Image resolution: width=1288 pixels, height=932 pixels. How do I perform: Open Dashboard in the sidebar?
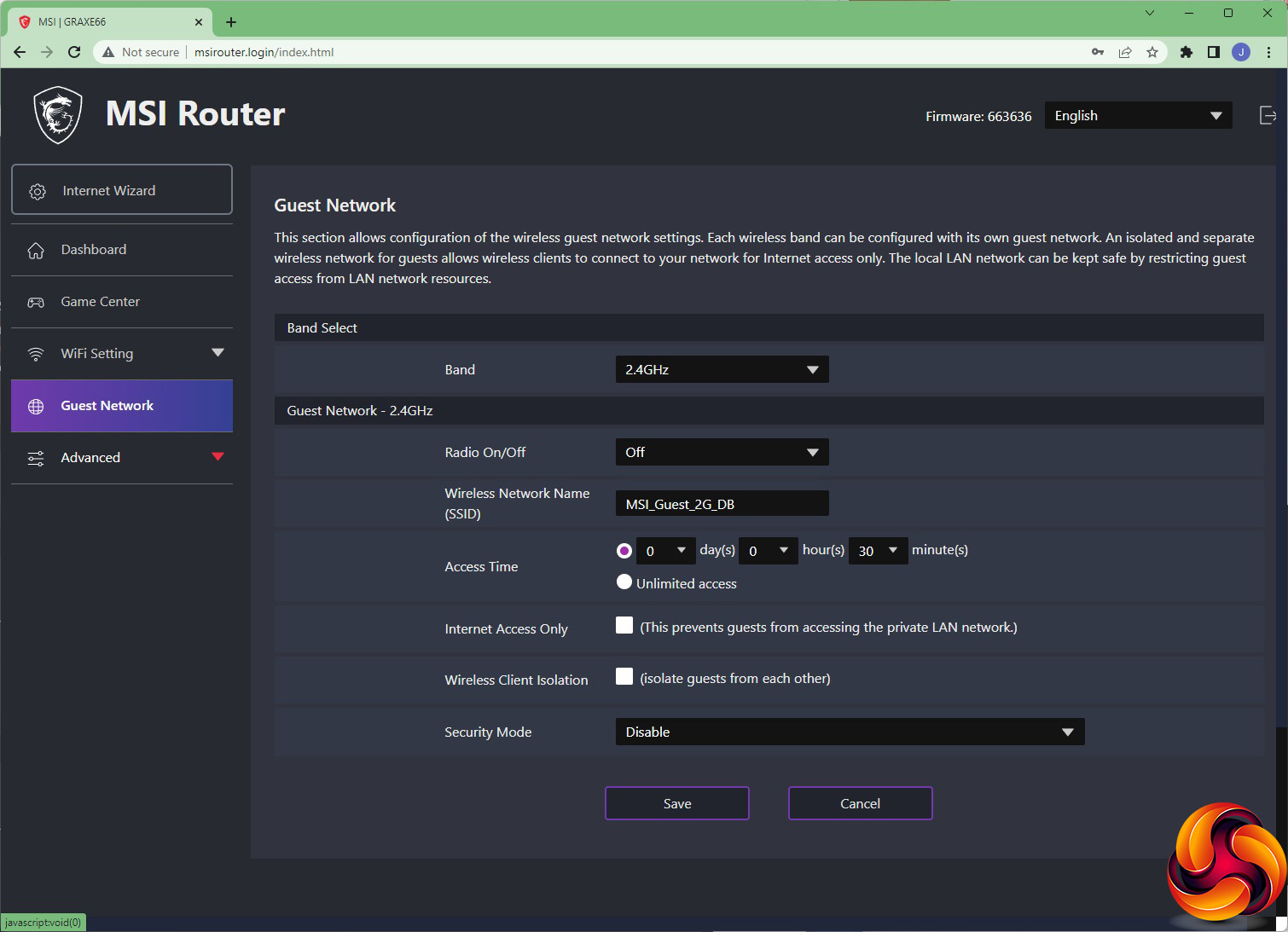click(94, 250)
